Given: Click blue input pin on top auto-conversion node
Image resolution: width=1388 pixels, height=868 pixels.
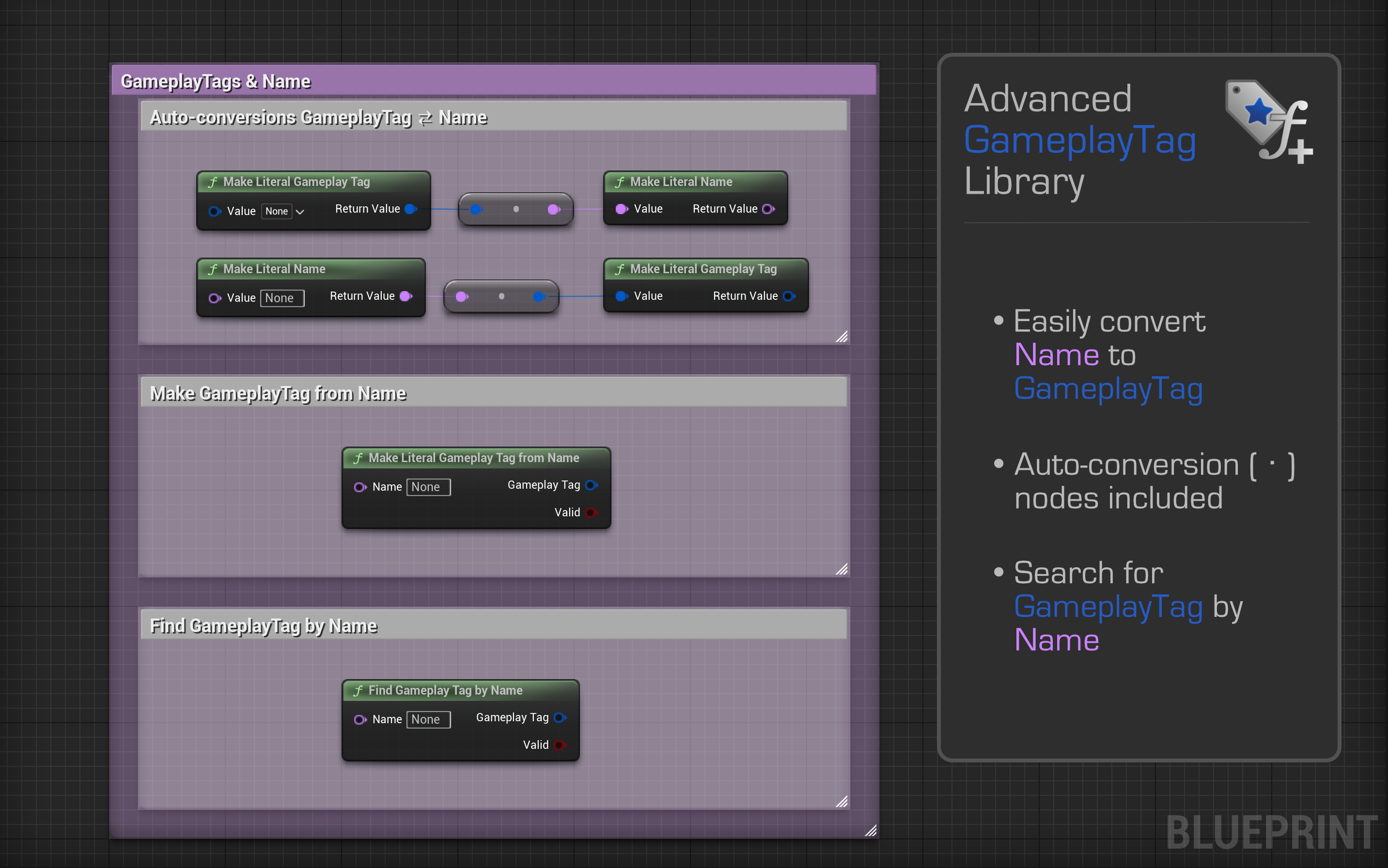Looking at the screenshot, I should pyautogui.click(x=476, y=210).
